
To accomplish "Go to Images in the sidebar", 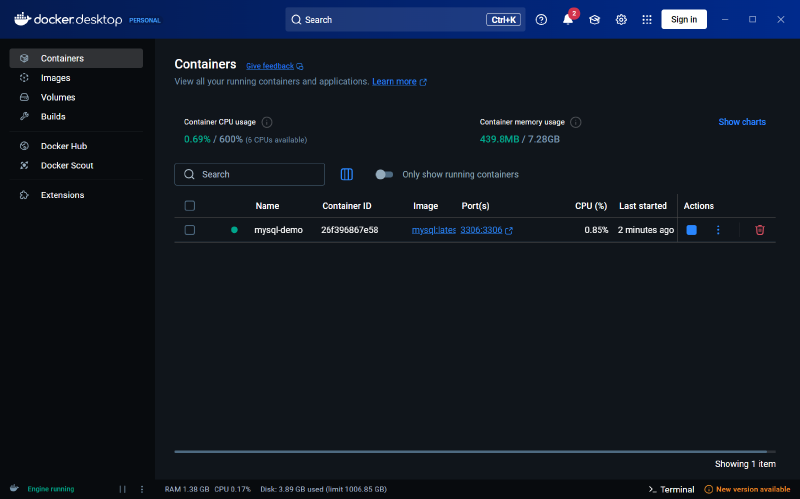I will point(55,78).
